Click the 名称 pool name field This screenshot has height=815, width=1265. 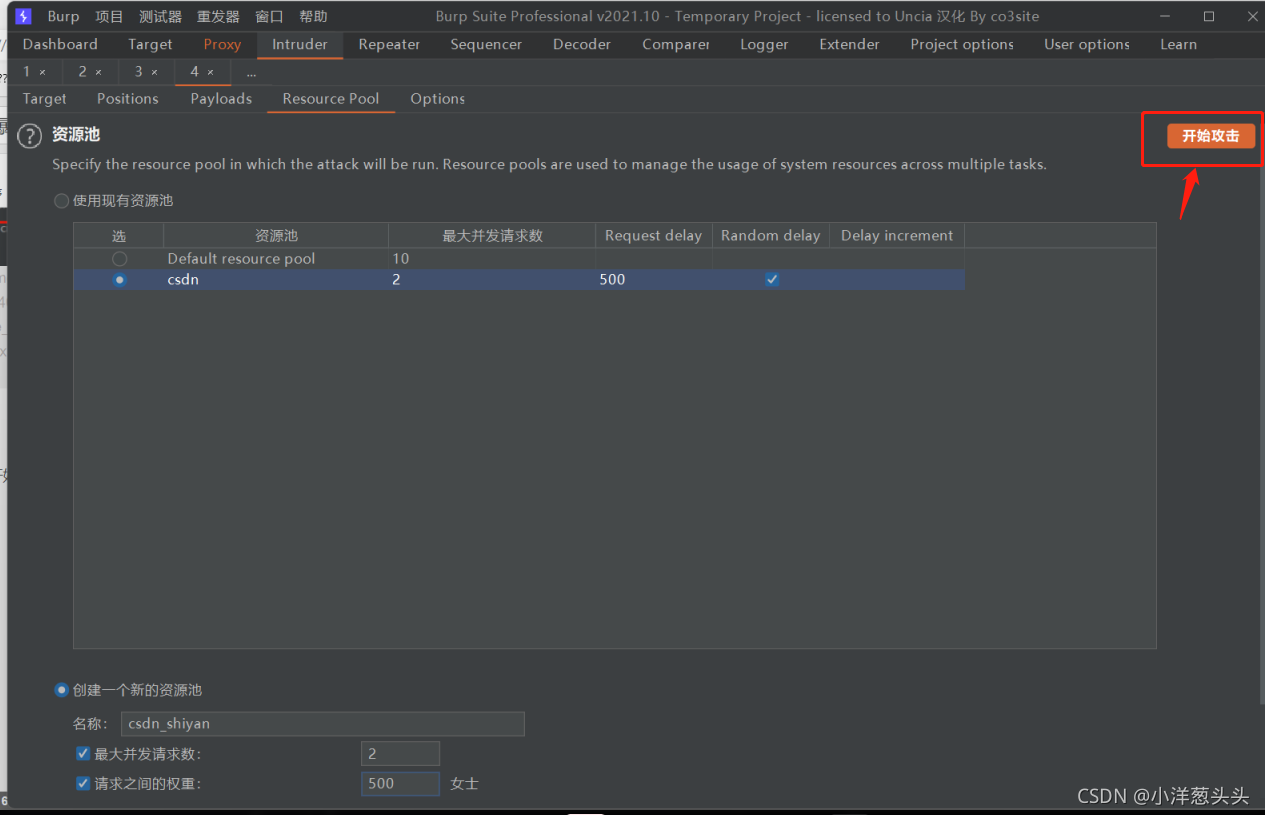tap(323, 724)
